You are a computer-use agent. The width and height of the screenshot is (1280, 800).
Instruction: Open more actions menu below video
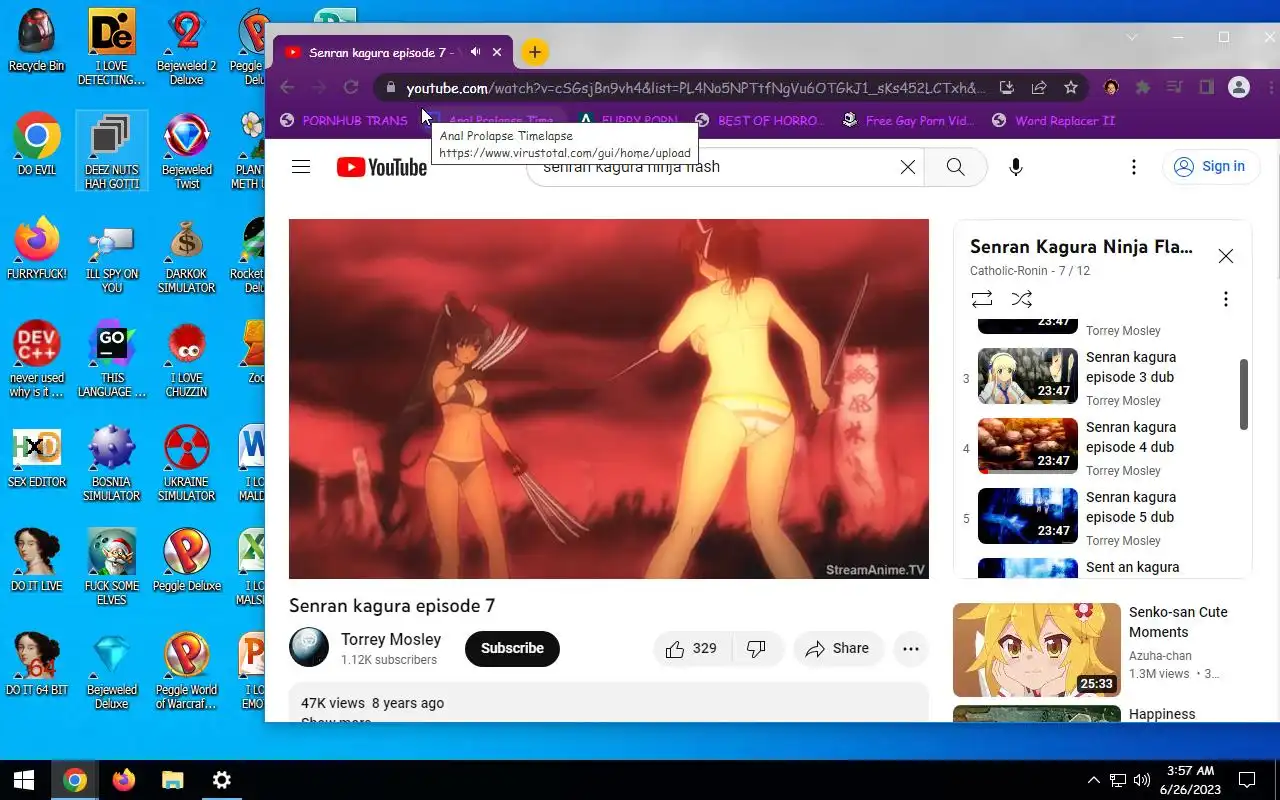[910, 648]
